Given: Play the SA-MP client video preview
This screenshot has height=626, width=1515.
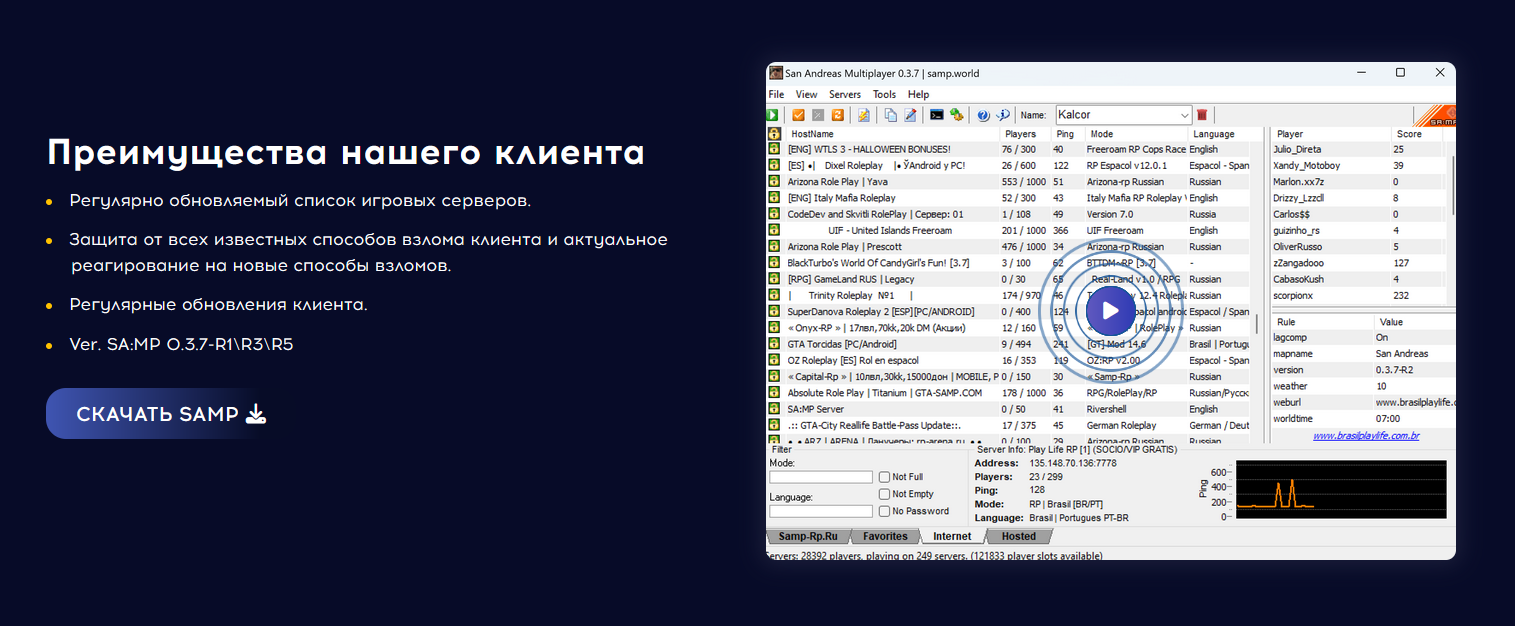Looking at the screenshot, I should (1110, 310).
